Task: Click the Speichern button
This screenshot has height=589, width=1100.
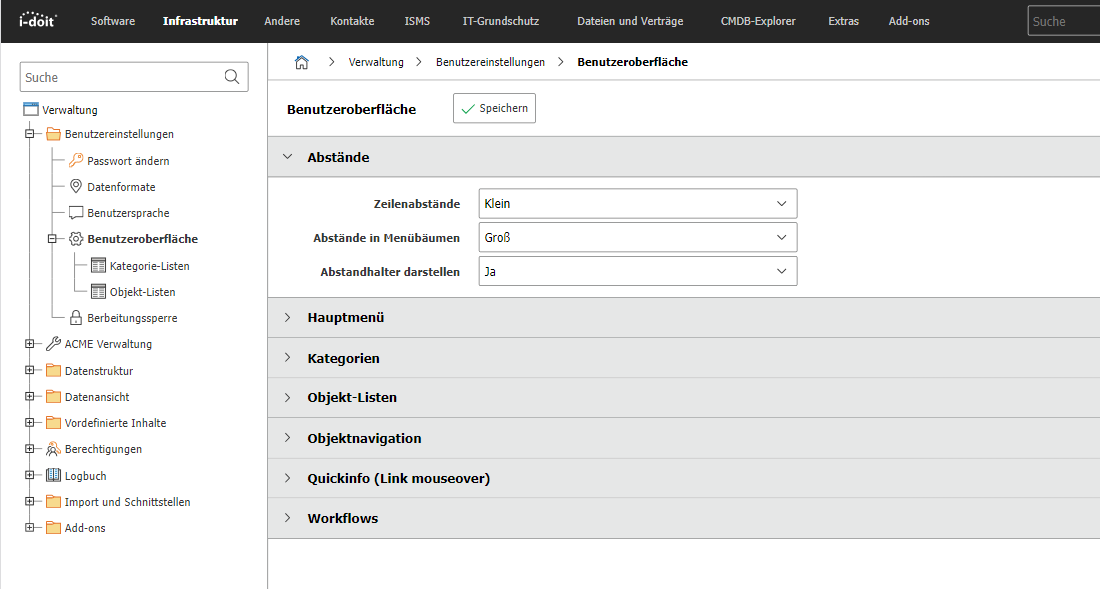Action: pos(495,108)
